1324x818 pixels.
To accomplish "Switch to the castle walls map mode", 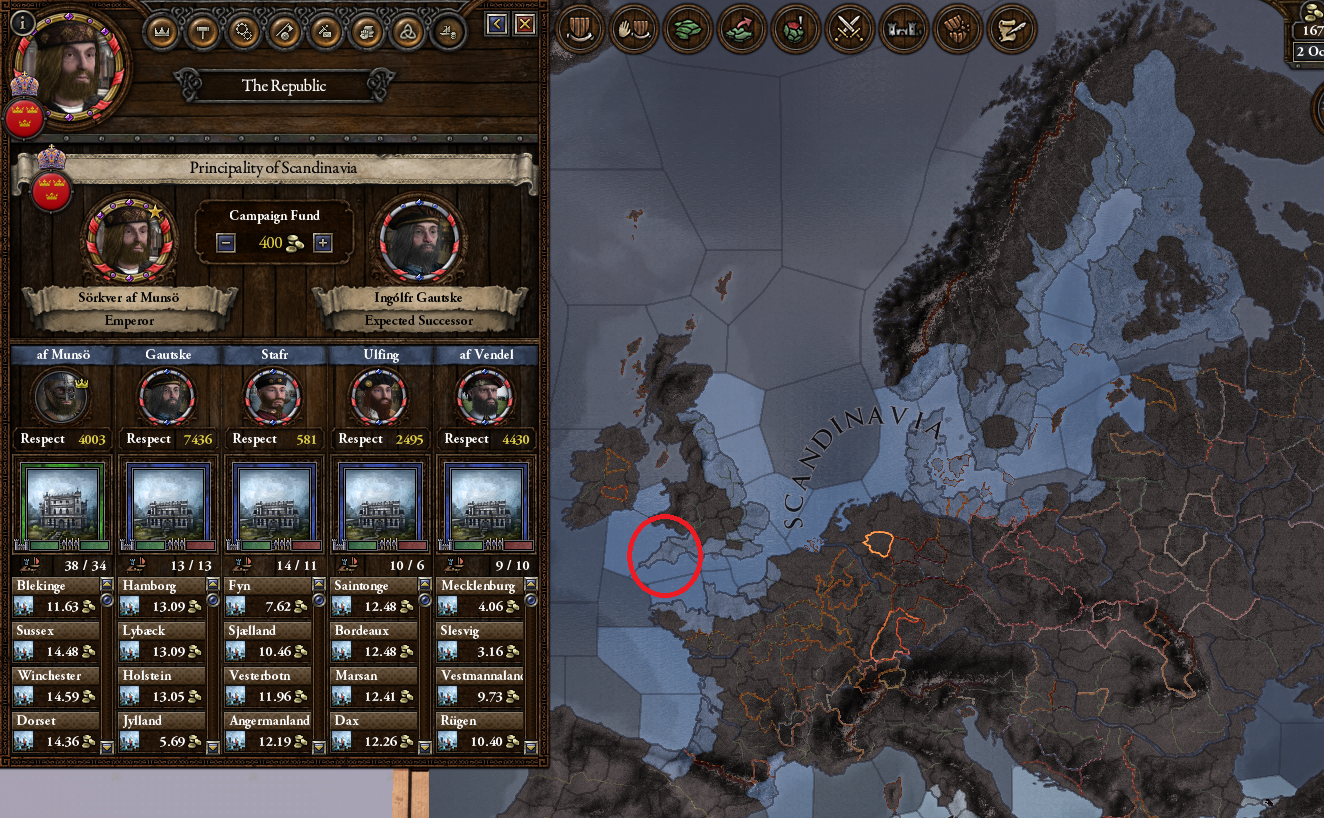I will 904,30.
